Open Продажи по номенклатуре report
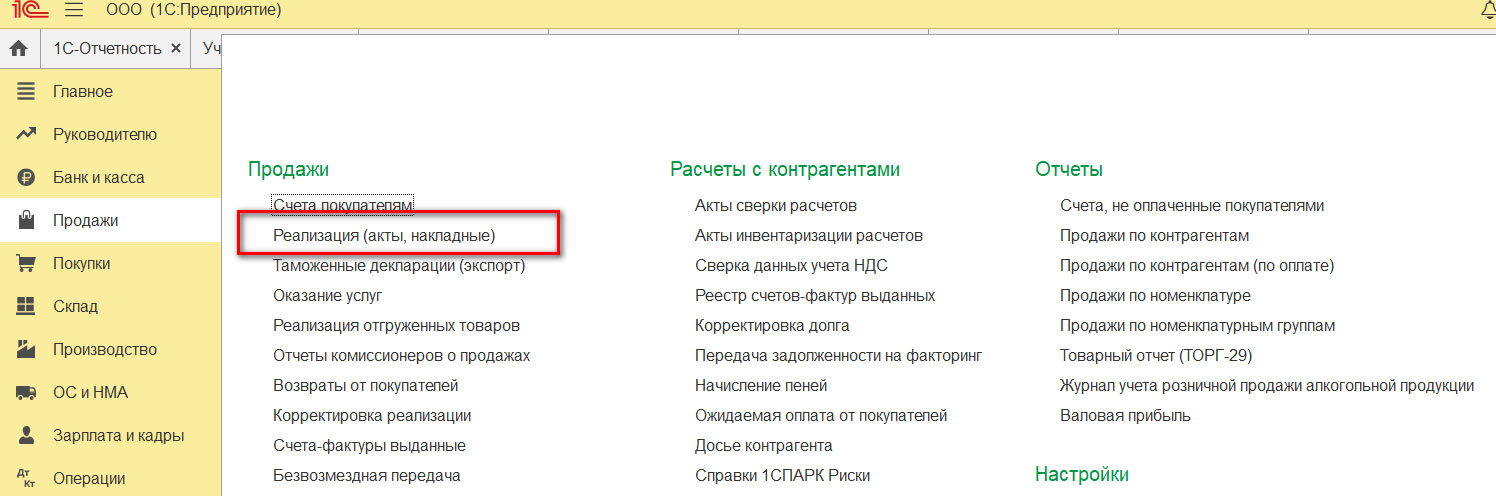Image resolution: width=1496 pixels, height=496 pixels. point(1155,295)
